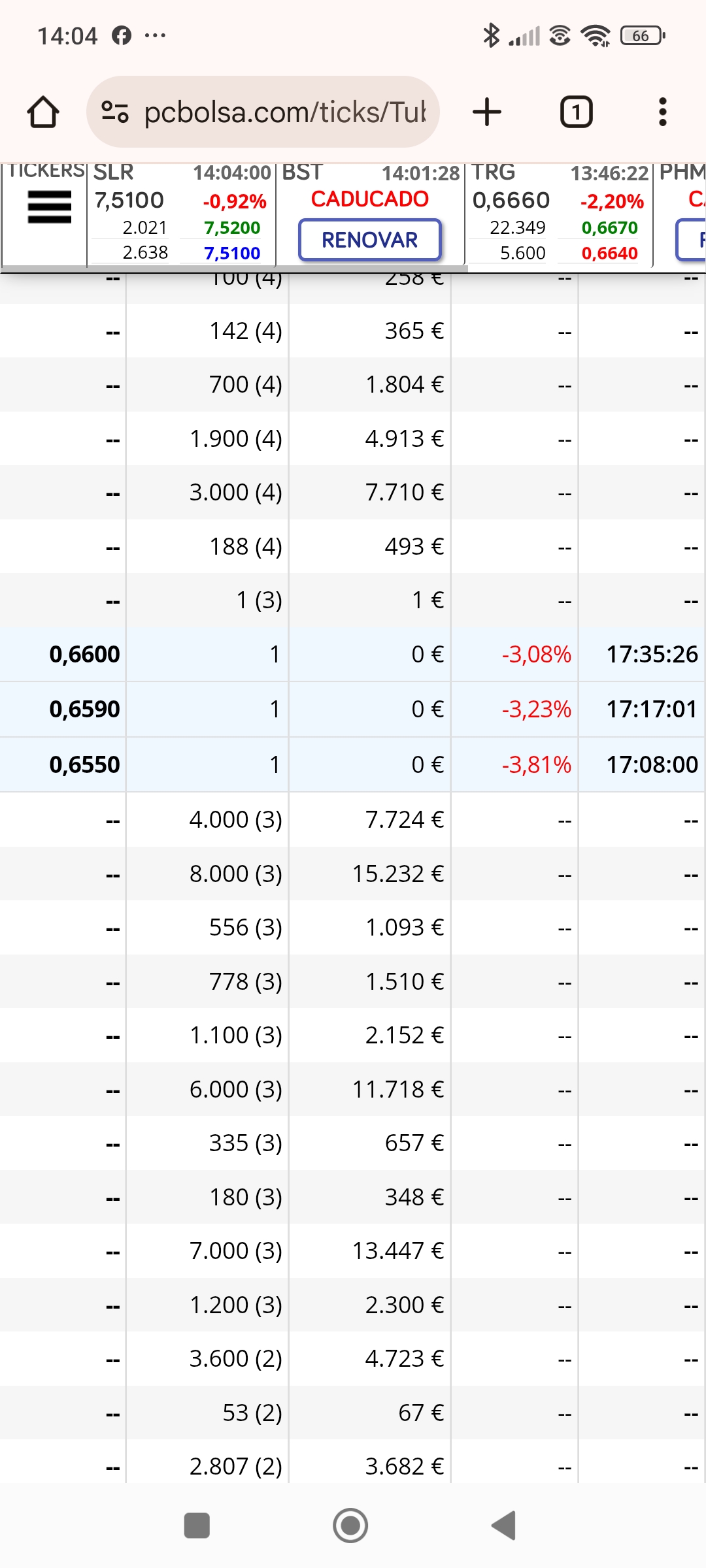Tap the site settings icon in address bar
This screenshot has height=1568, width=706.
tap(115, 112)
